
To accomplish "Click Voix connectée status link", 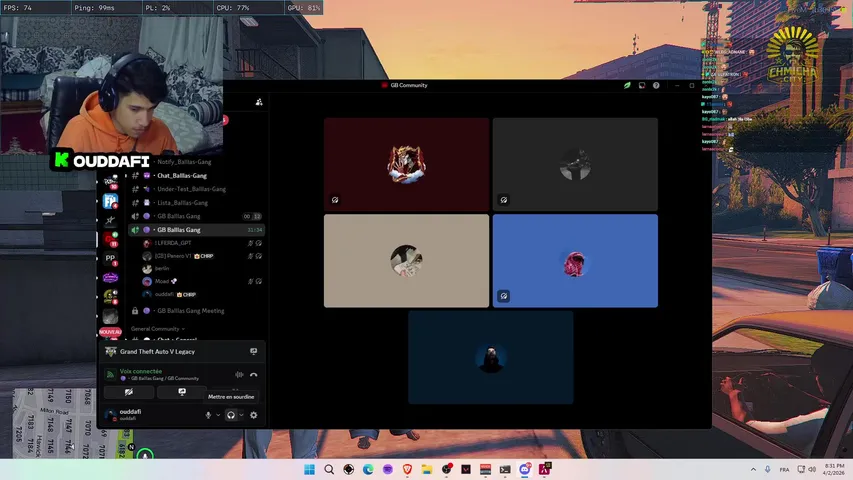I will click(x=141, y=371).
